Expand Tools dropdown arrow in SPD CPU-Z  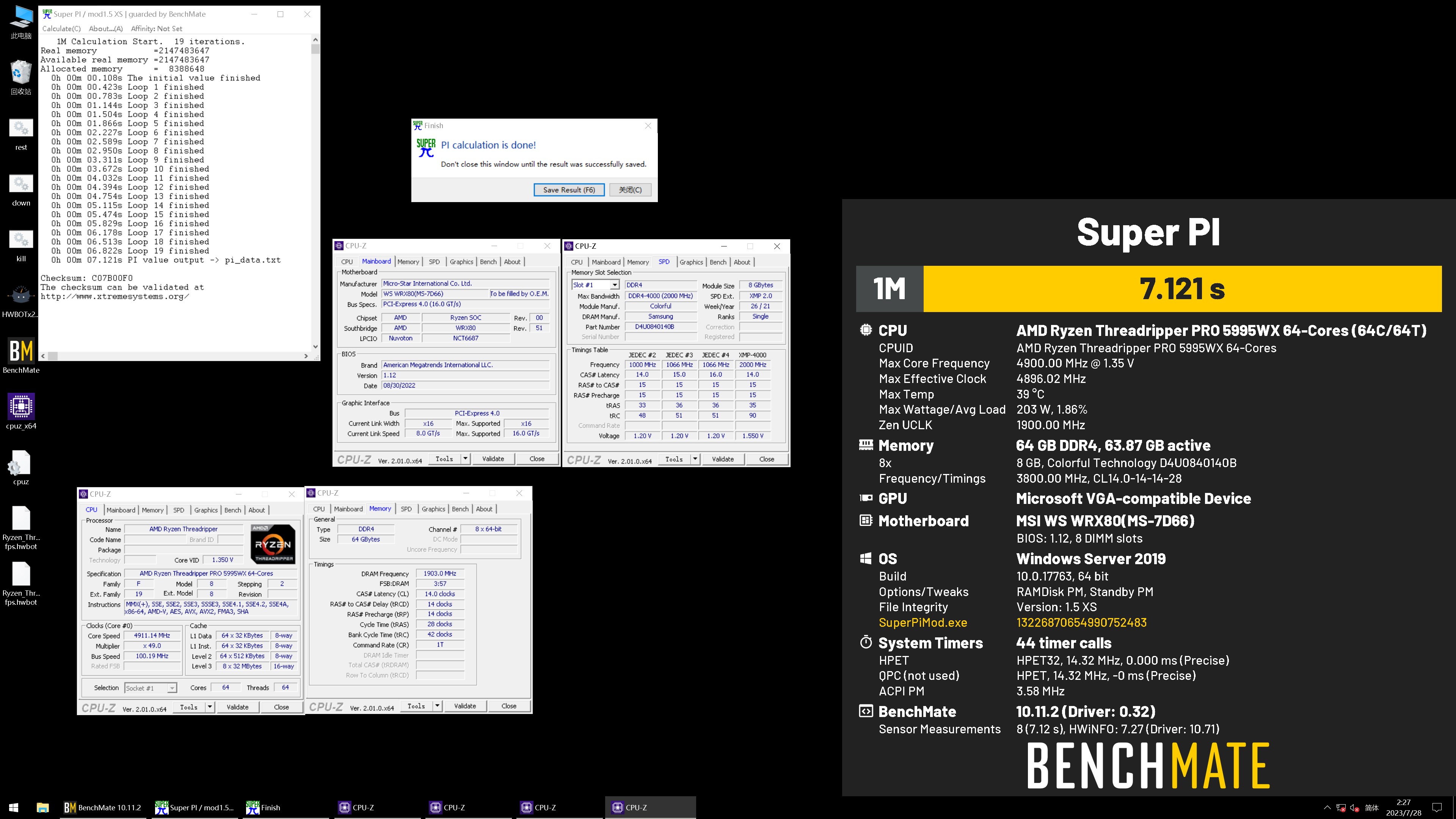(x=695, y=460)
